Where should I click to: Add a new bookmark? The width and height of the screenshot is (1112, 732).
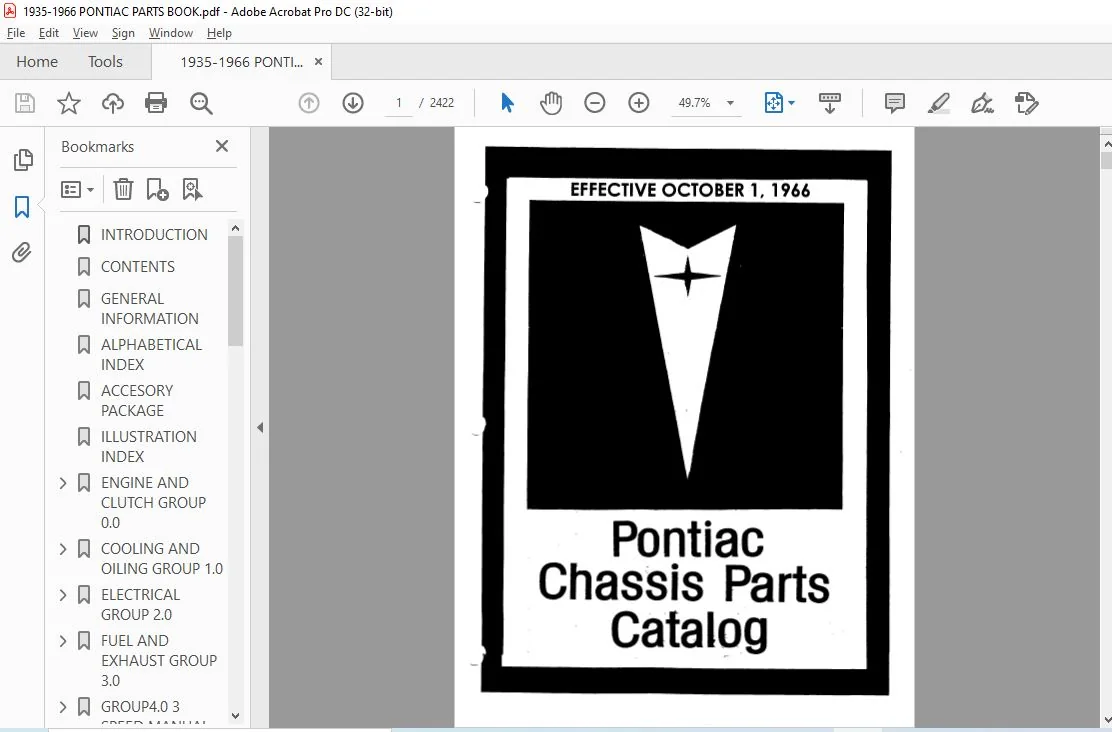[157, 189]
